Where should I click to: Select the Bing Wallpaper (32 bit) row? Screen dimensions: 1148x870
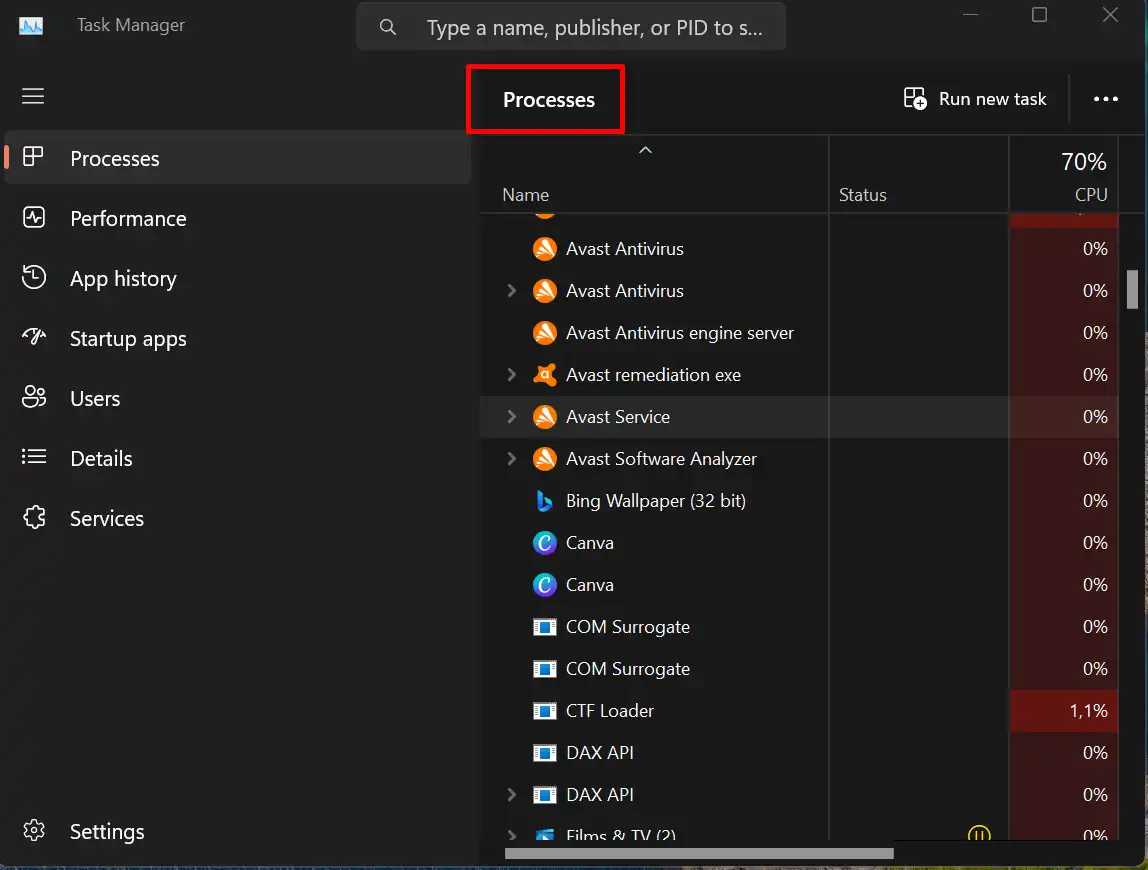coord(799,501)
